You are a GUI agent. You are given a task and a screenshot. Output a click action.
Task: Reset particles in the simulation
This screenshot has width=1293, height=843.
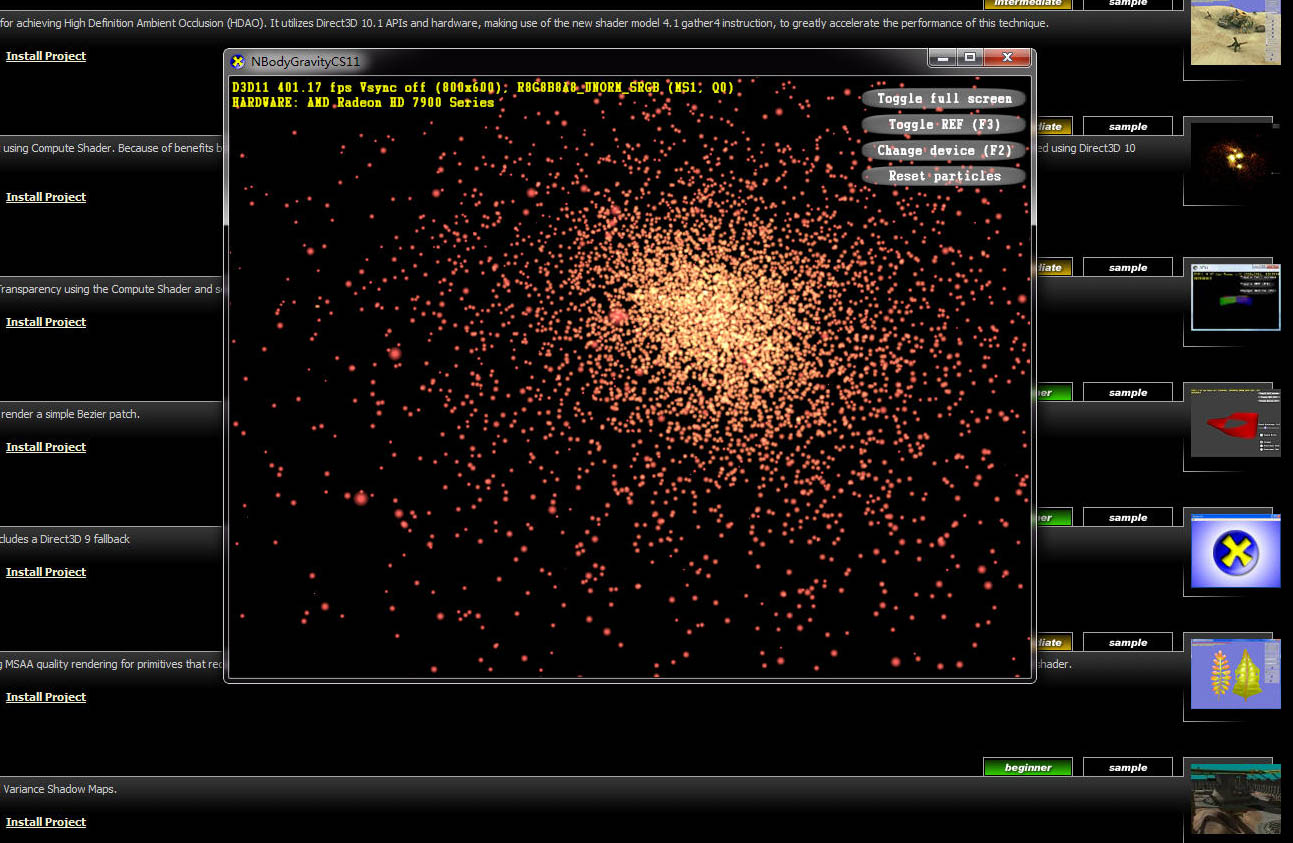pos(943,176)
